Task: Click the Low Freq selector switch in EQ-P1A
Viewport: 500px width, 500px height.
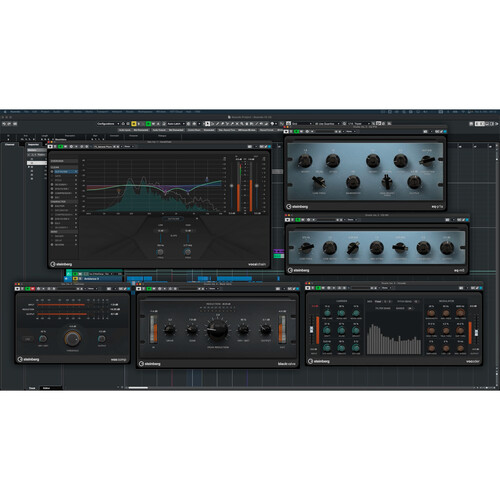Action: [x=319, y=182]
